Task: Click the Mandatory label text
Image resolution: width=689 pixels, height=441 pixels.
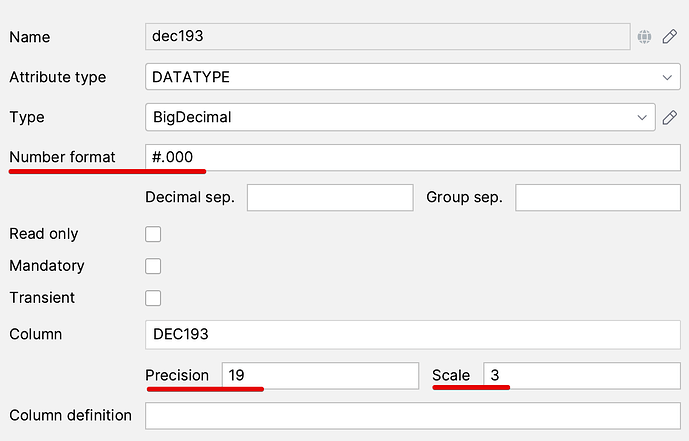Action: (x=47, y=266)
